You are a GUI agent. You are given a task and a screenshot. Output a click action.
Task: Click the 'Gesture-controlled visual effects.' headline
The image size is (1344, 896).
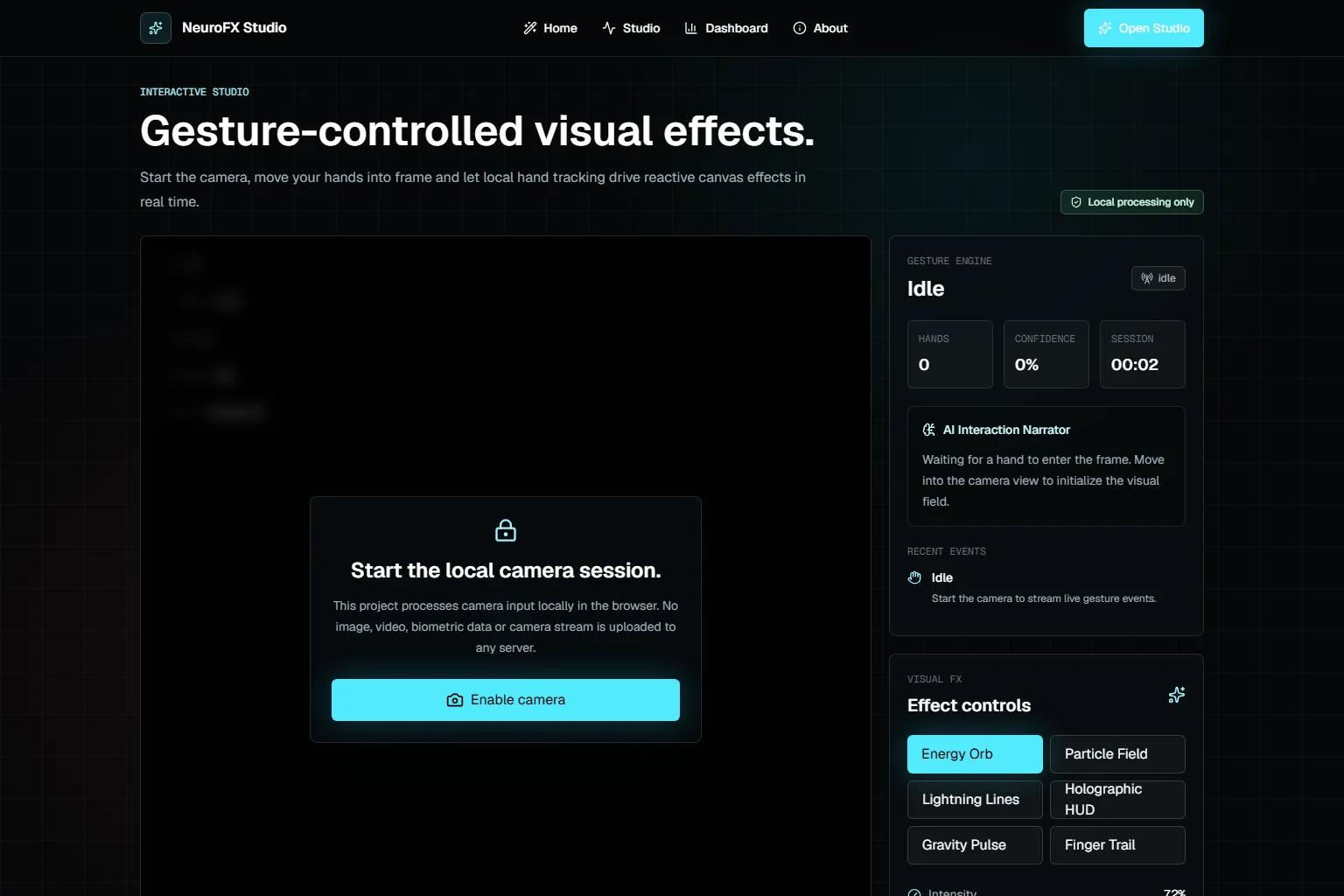tap(478, 131)
